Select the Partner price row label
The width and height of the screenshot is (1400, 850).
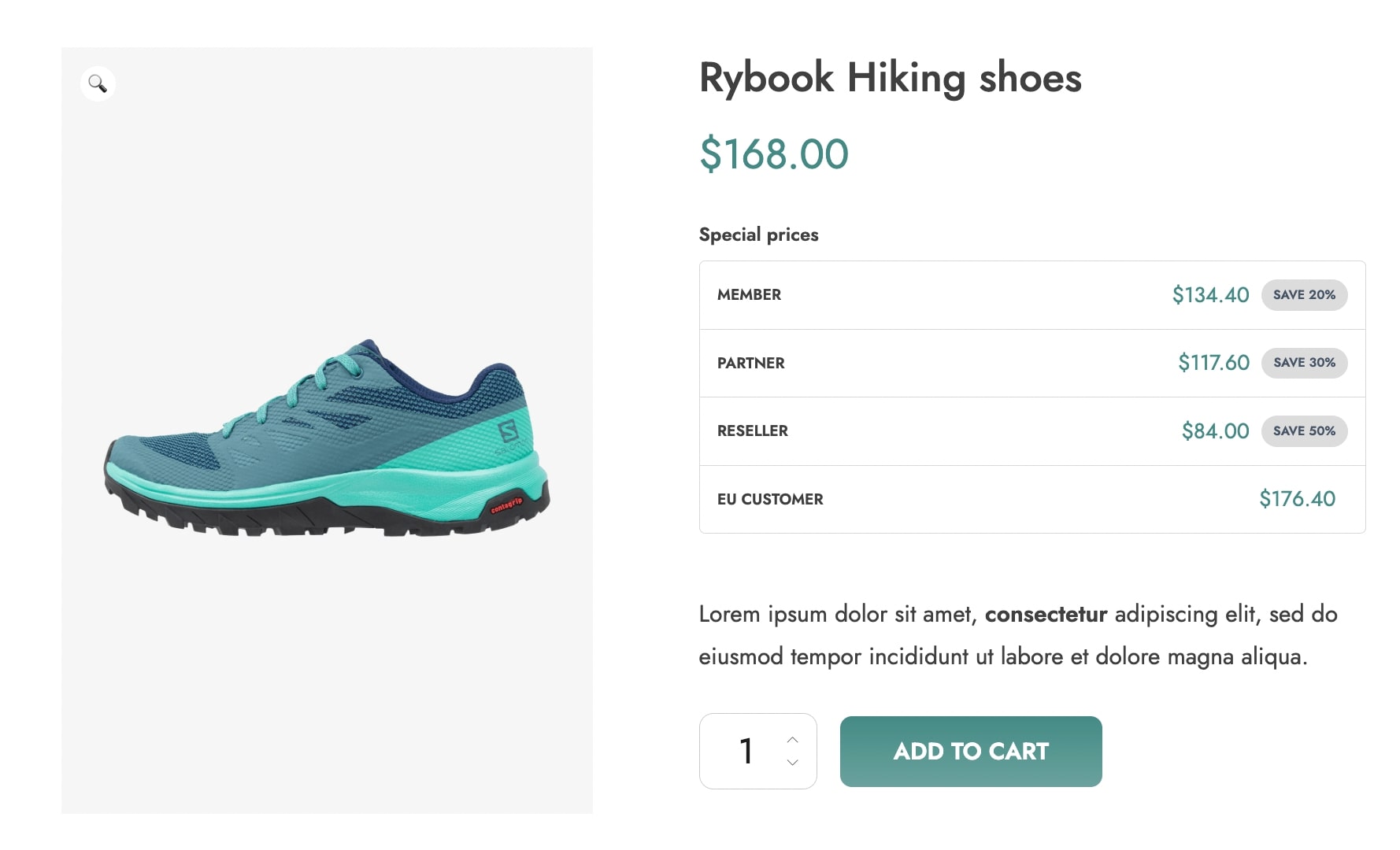click(x=750, y=364)
